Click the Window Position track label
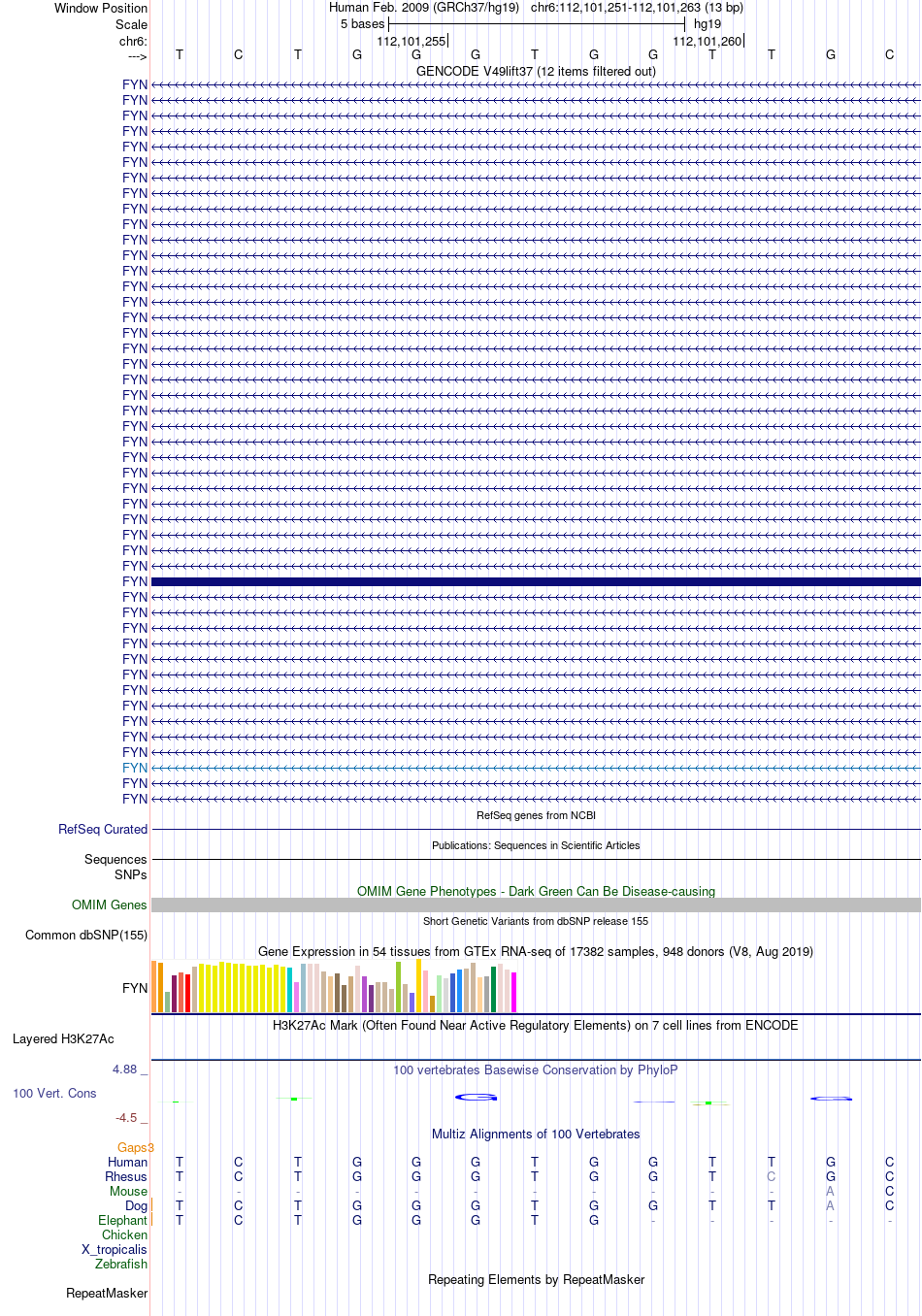The height and width of the screenshot is (1316, 922). click(x=101, y=8)
